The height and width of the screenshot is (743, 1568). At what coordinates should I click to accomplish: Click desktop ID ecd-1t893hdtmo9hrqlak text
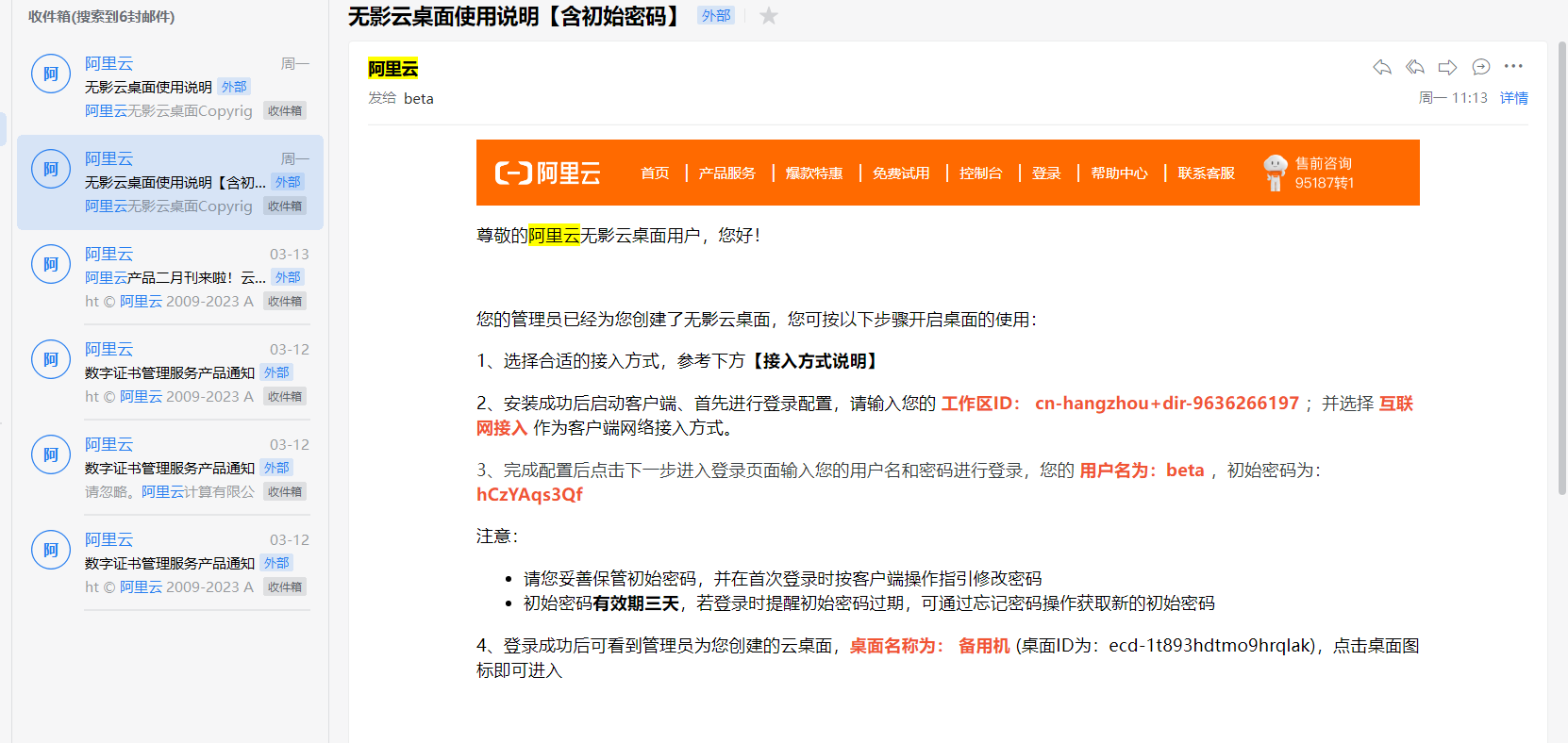[x=1210, y=645]
